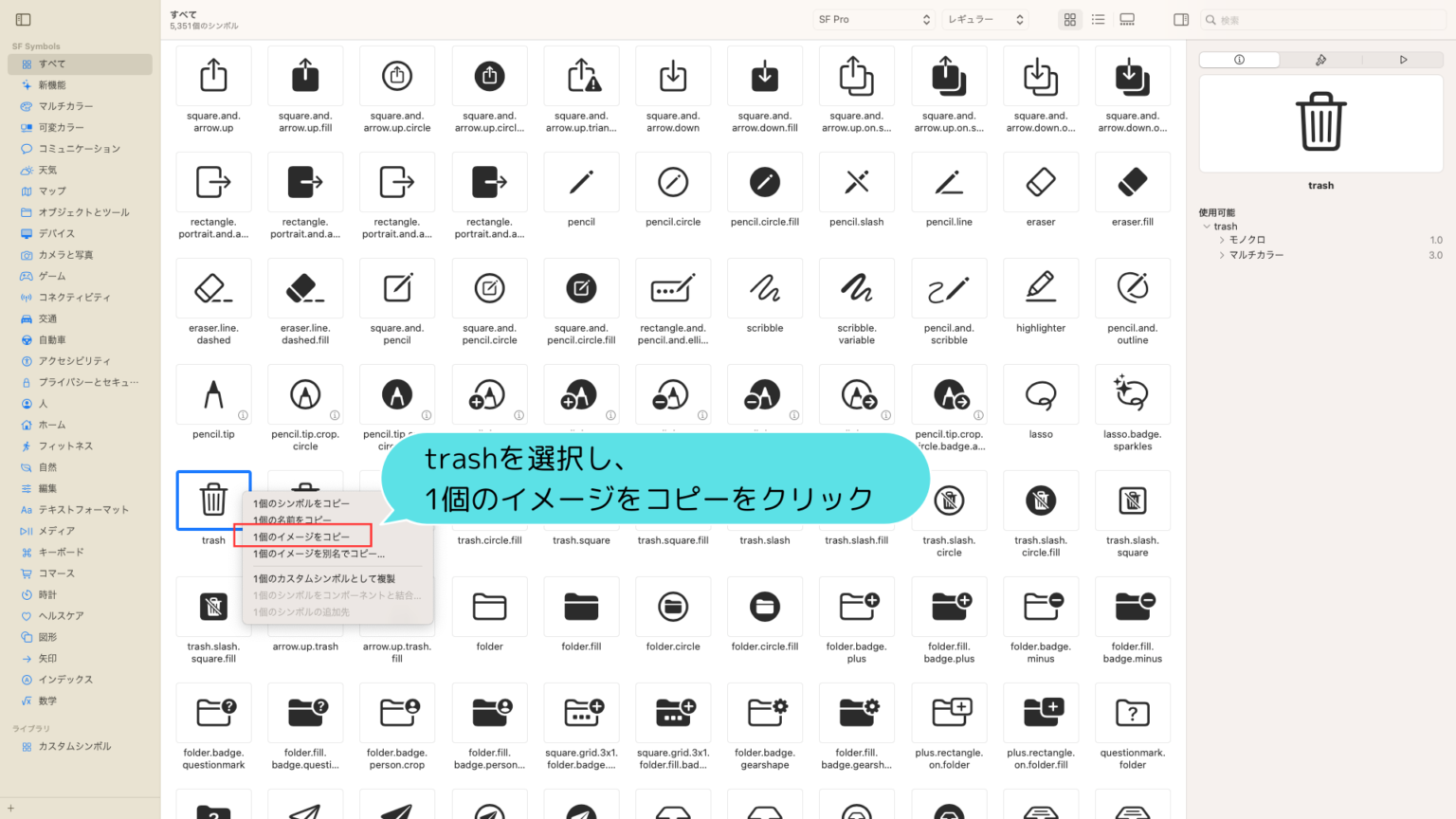Open the SF Pro font dropdown
1456x819 pixels.
pyautogui.click(x=873, y=19)
